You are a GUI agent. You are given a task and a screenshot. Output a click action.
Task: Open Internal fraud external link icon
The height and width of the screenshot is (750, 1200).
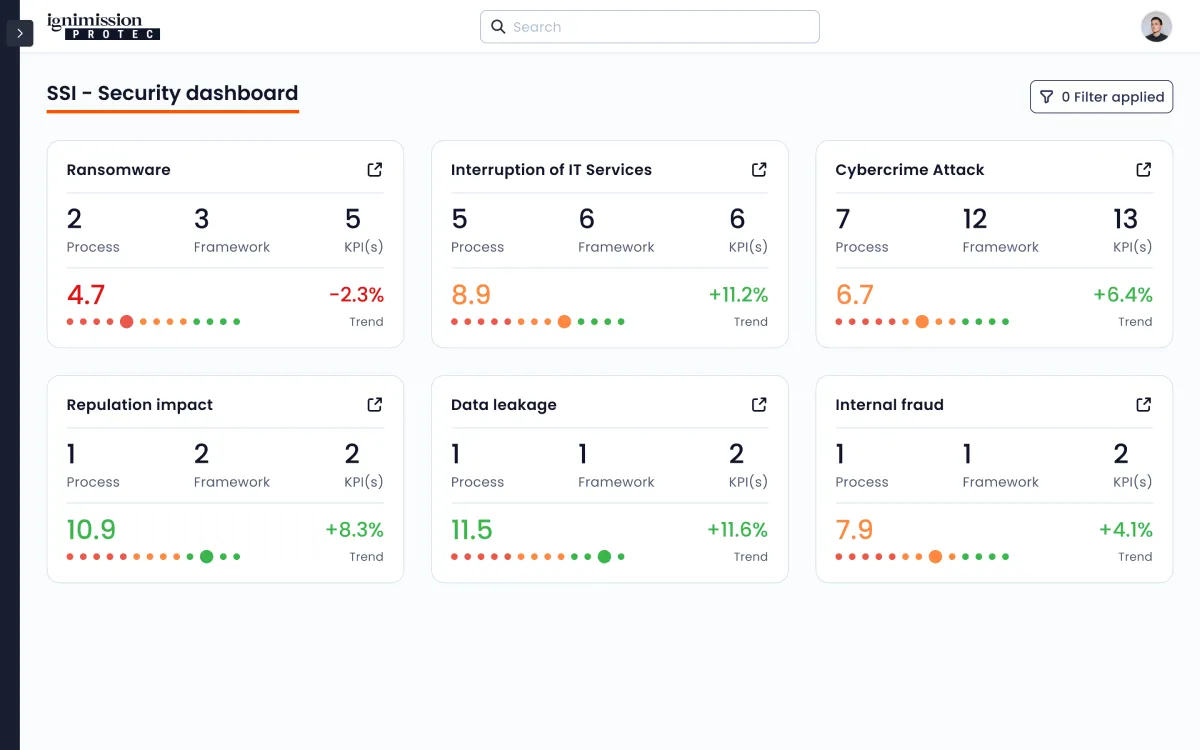pyautogui.click(x=1143, y=405)
